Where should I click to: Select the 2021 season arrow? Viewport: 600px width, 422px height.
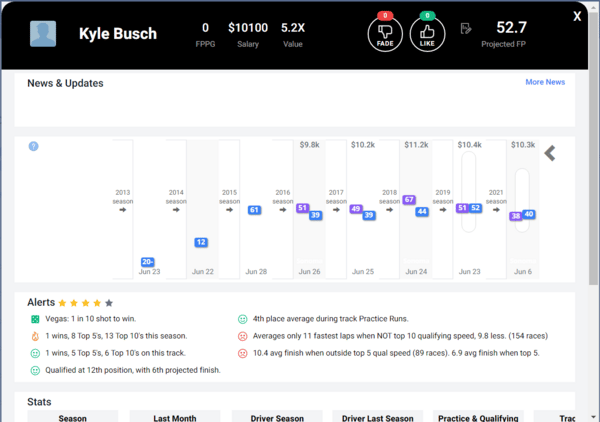coord(496,210)
